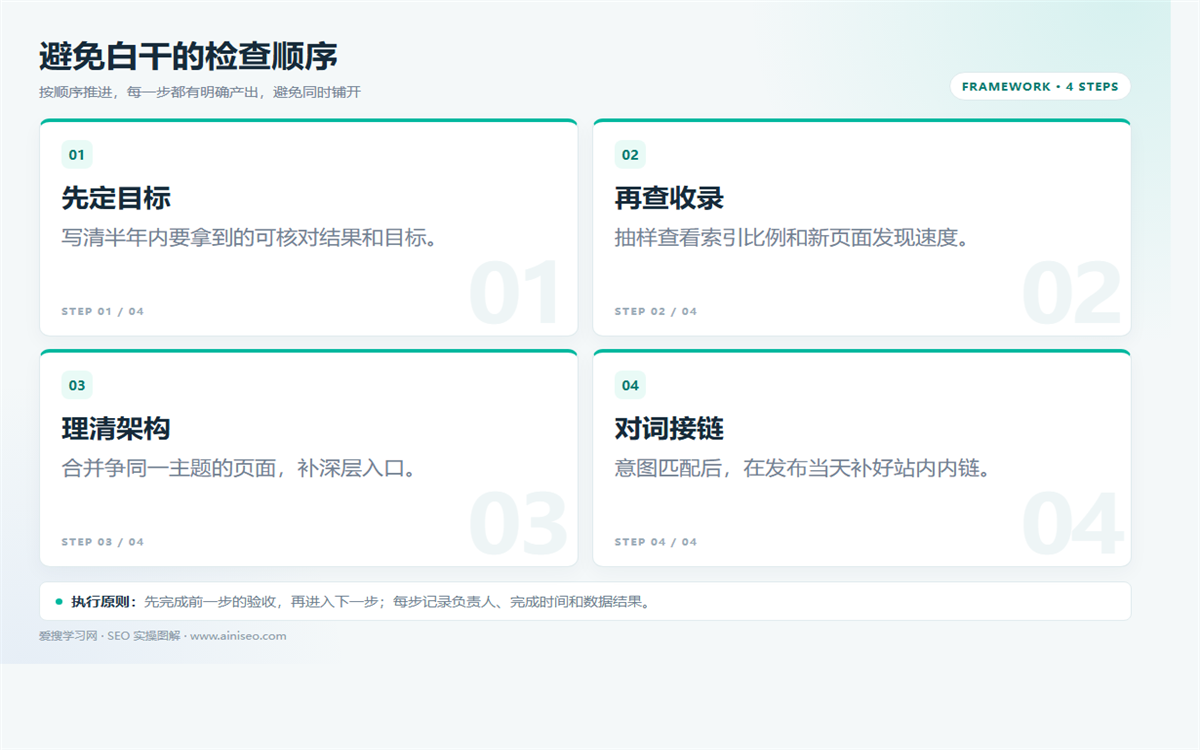Click the STEP 04 / 04 label
The height and width of the screenshot is (750, 1200).
point(656,542)
